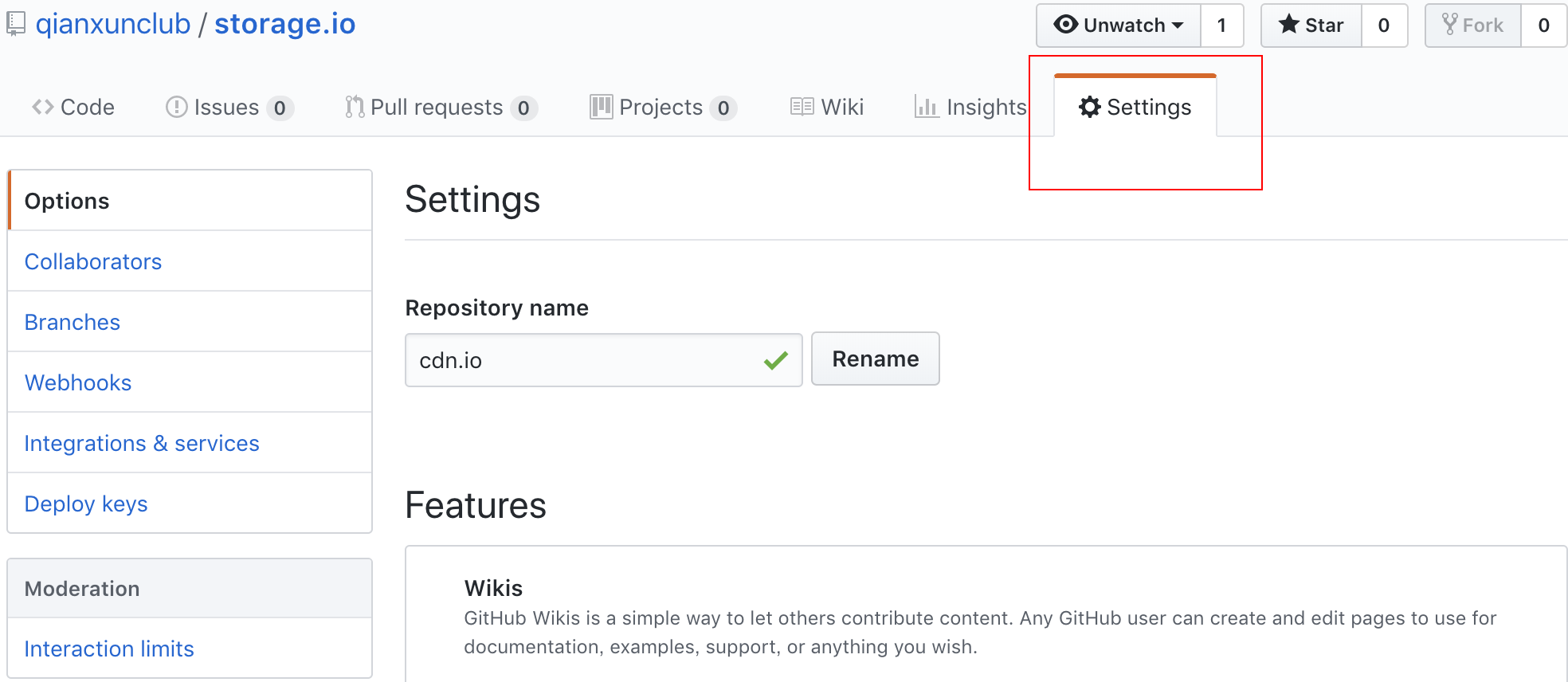Click the Settings gear icon
The width and height of the screenshot is (1568, 682).
(x=1089, y=107)
